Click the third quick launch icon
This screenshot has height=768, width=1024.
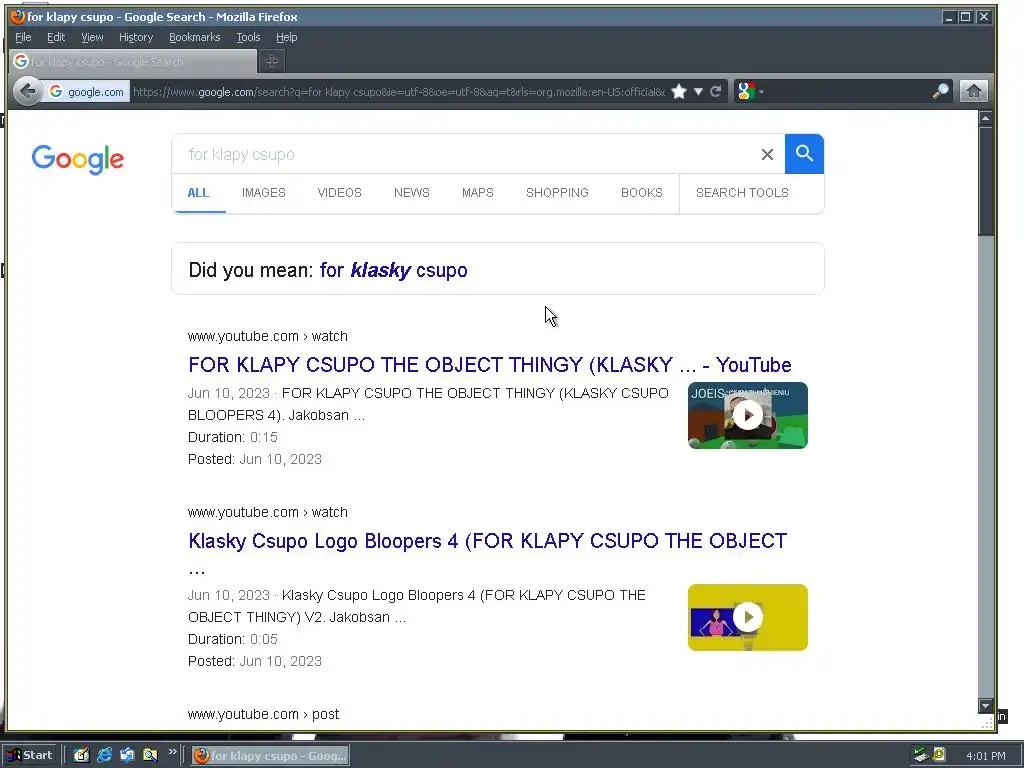tap(127, 756)
